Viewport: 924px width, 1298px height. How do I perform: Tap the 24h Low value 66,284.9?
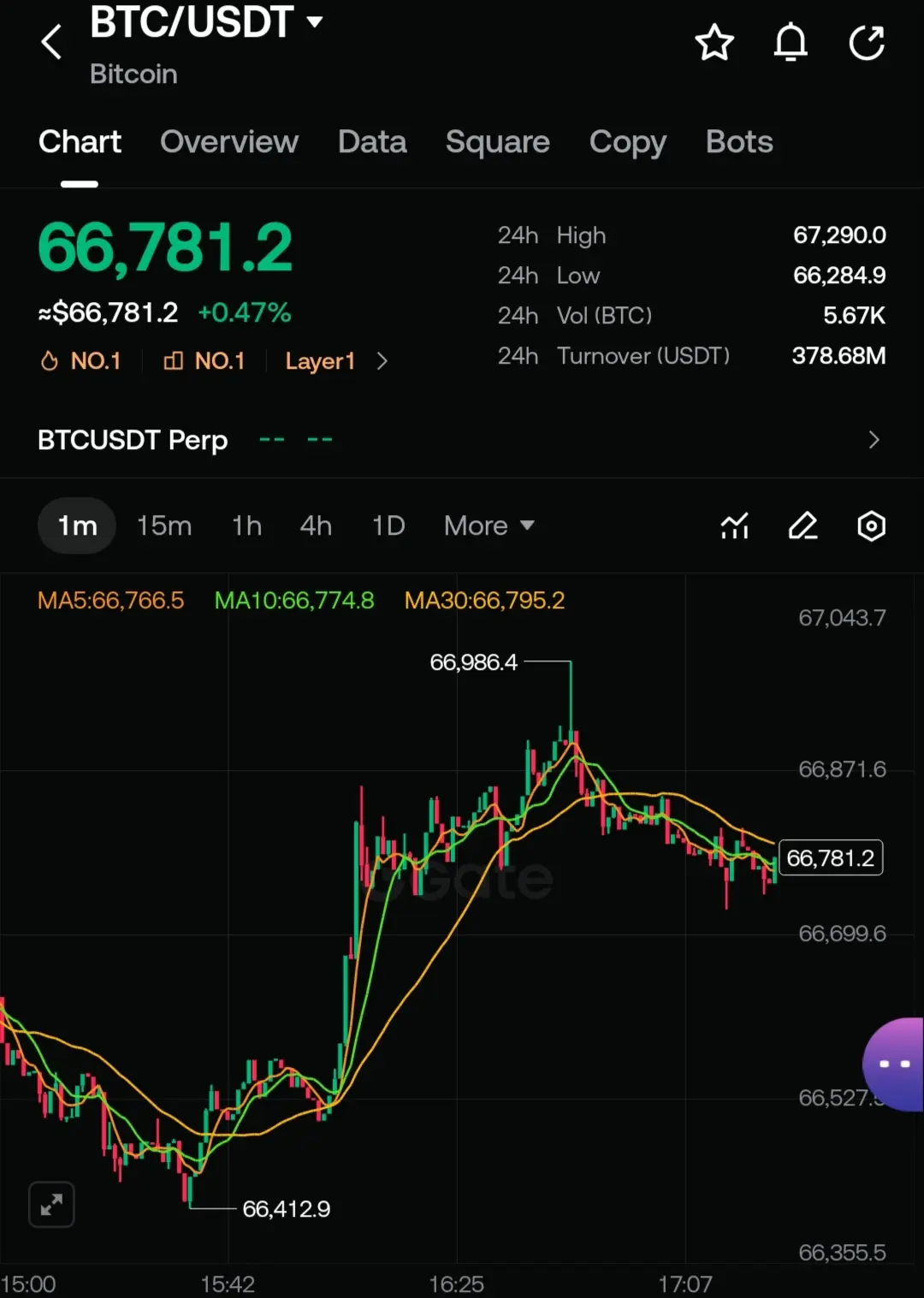coord(839,276)
